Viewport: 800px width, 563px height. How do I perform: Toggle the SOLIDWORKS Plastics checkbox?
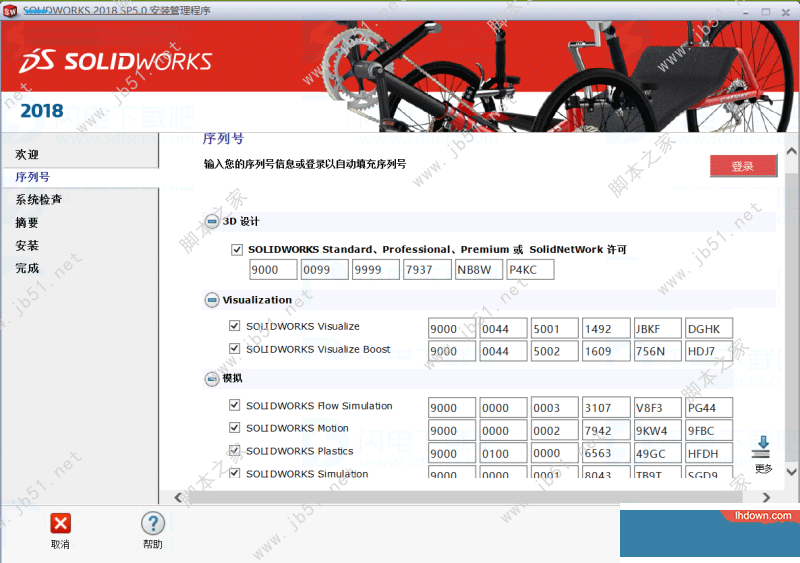[235, 450]
